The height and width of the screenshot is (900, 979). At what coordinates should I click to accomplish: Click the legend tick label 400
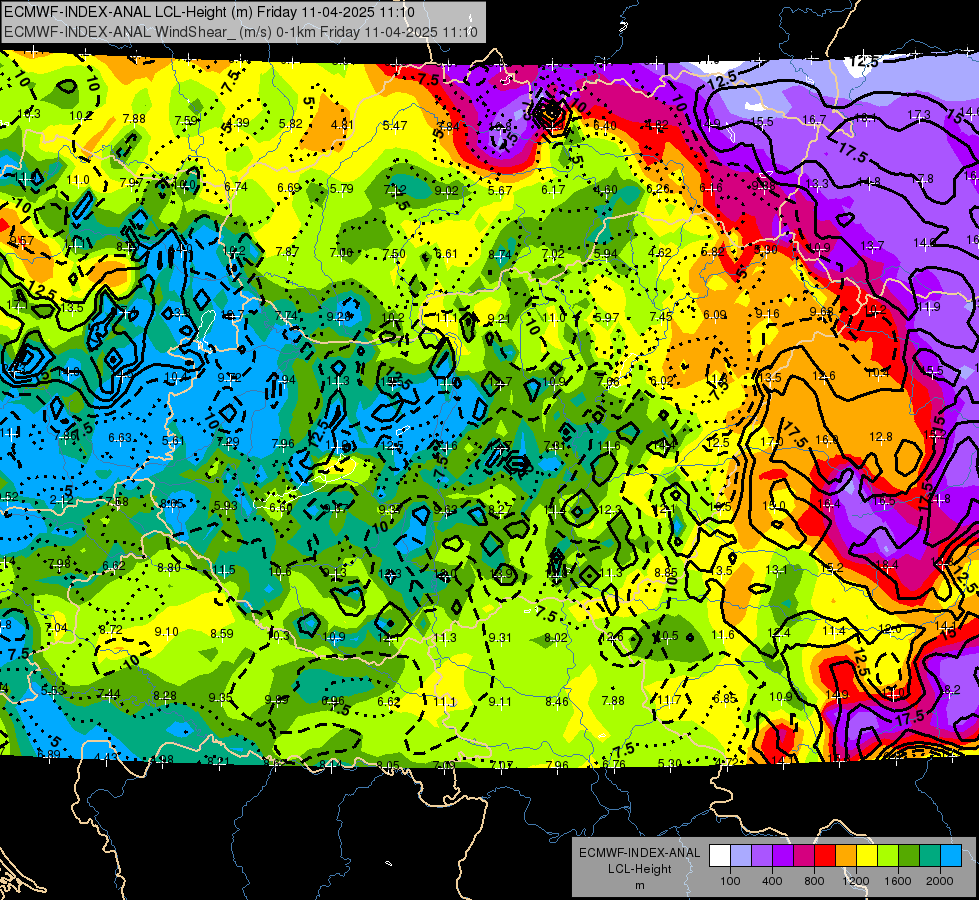tap(772, 881)
